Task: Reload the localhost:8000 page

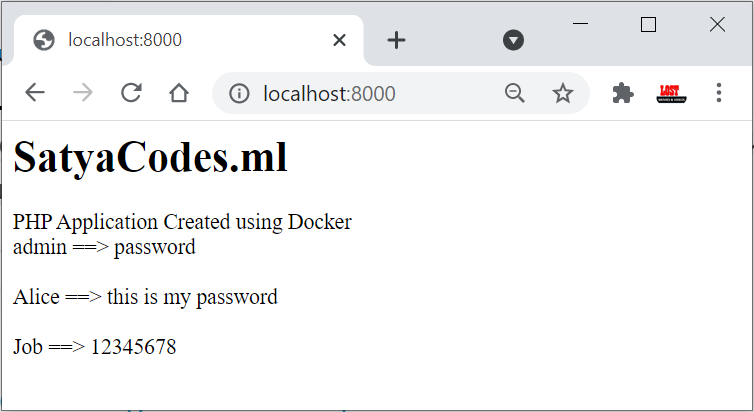Action: [131, 93]
